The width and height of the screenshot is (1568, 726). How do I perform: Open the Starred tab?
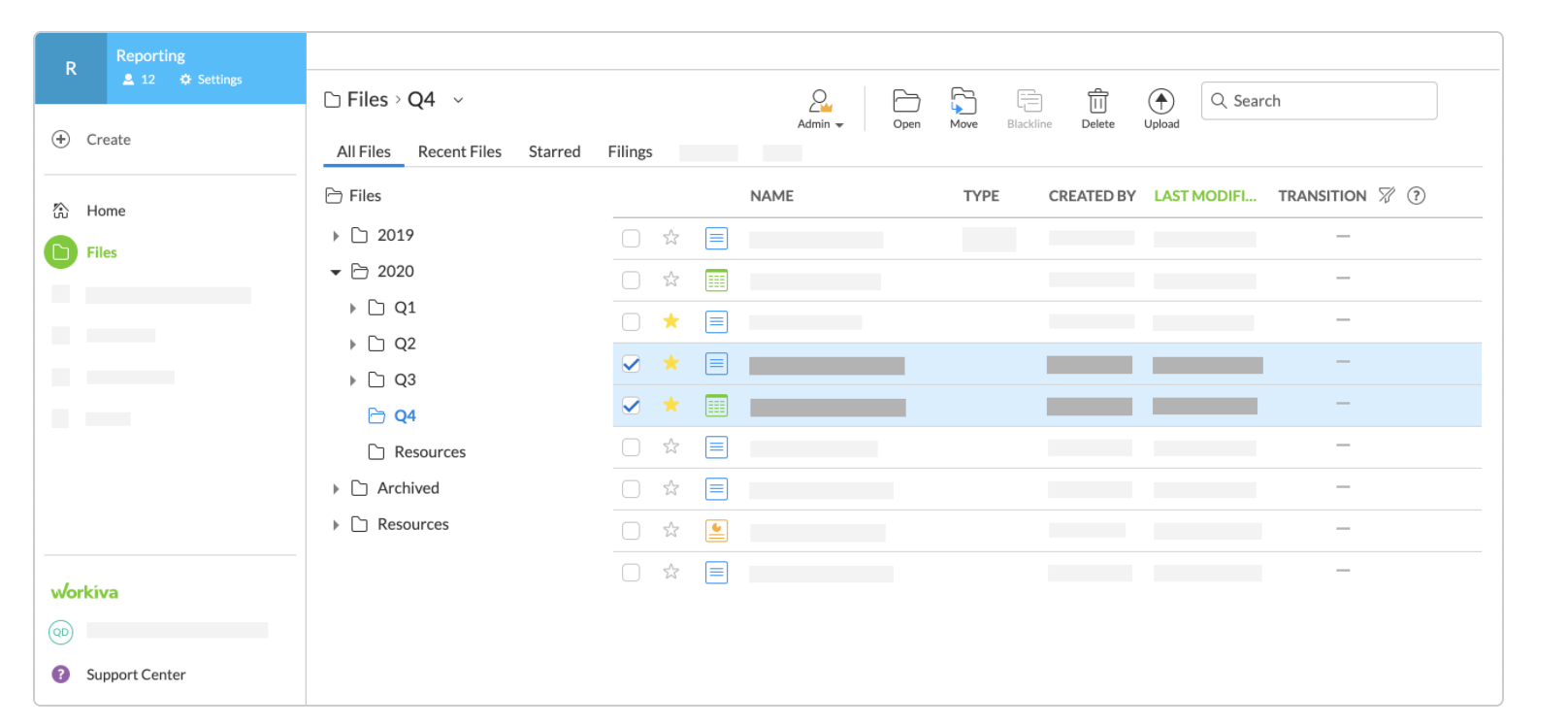[x=554, y=151]
